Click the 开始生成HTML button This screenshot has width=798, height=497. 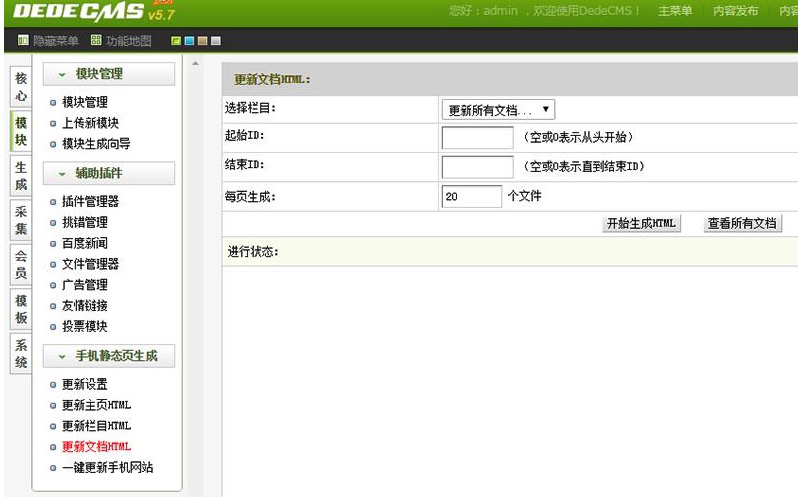(x=641, y=224)
